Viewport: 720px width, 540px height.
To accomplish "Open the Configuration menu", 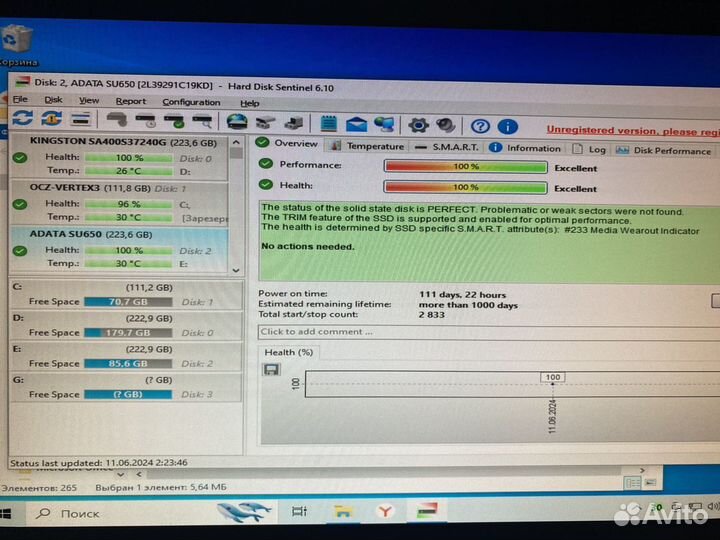I will point(191,102).
